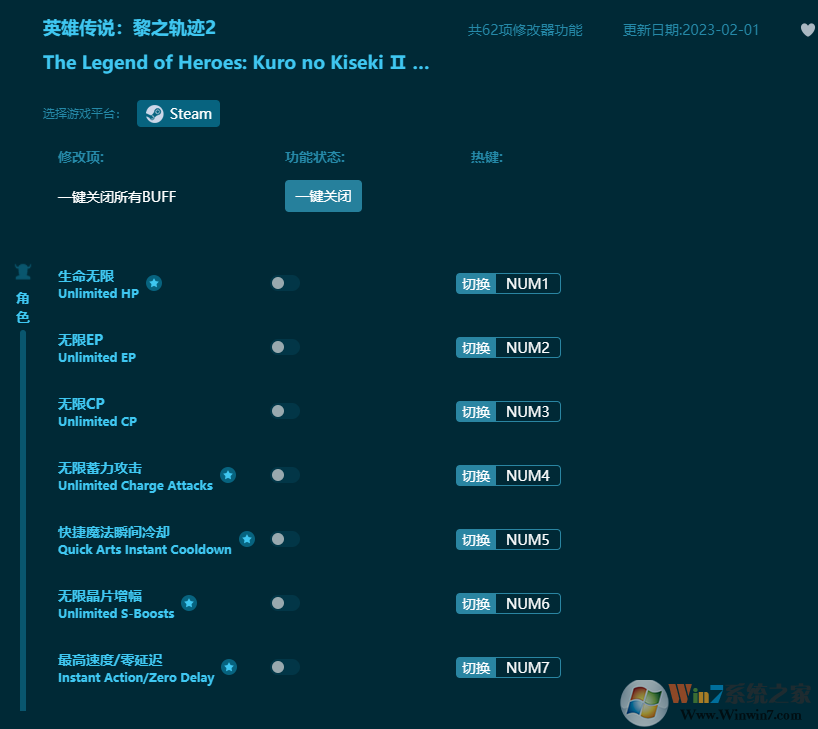This screenshot has height=729, width=818.
Task: Click the 一键关闭 button
Action: click(x=323, y=196)
